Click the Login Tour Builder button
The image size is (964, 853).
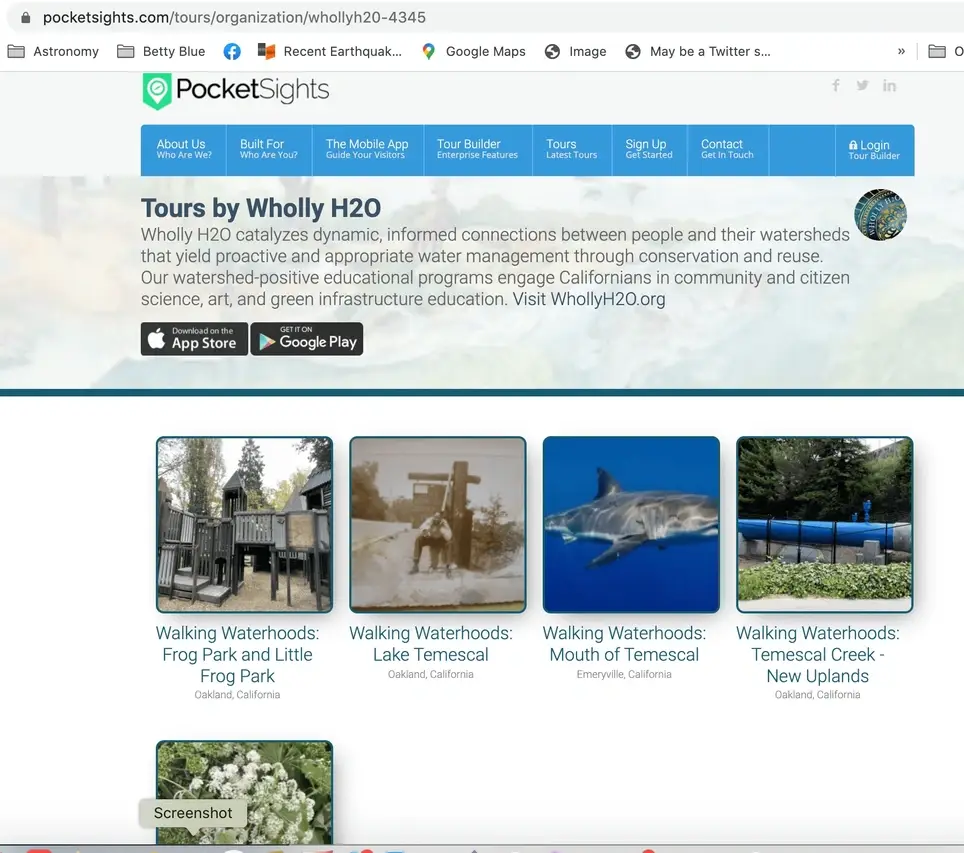point(874,150)
